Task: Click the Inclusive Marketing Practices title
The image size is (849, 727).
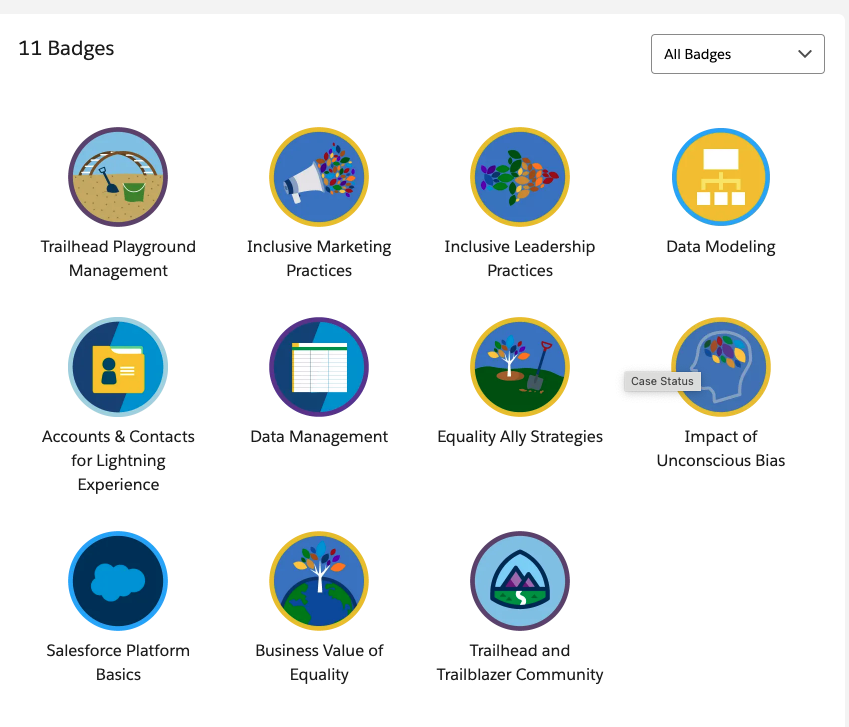Action: click(x=319, y=258)
